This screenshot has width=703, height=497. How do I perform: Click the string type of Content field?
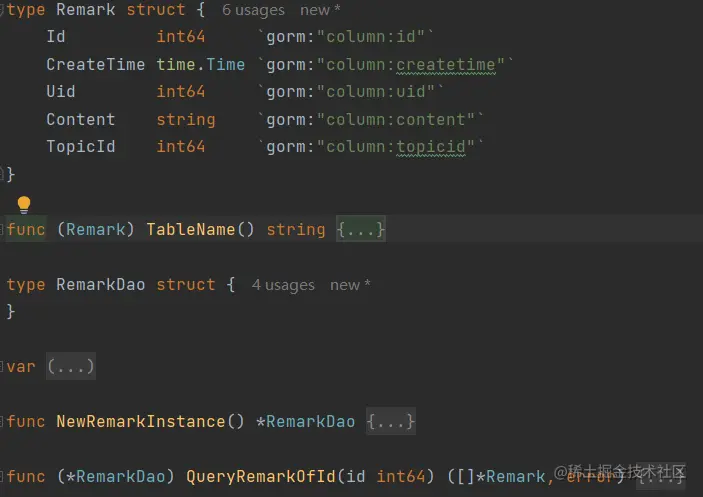(186, 120)
